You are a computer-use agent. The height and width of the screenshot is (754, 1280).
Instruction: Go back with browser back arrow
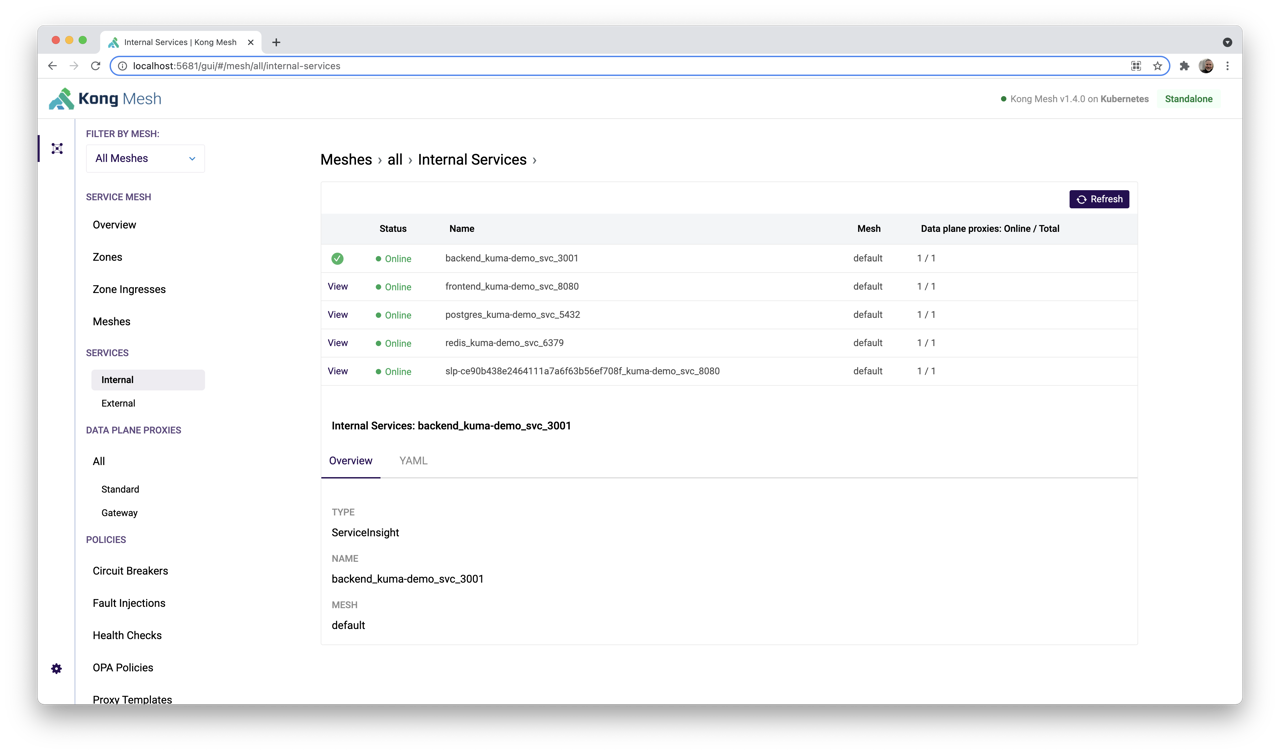(x=52, y=66)
